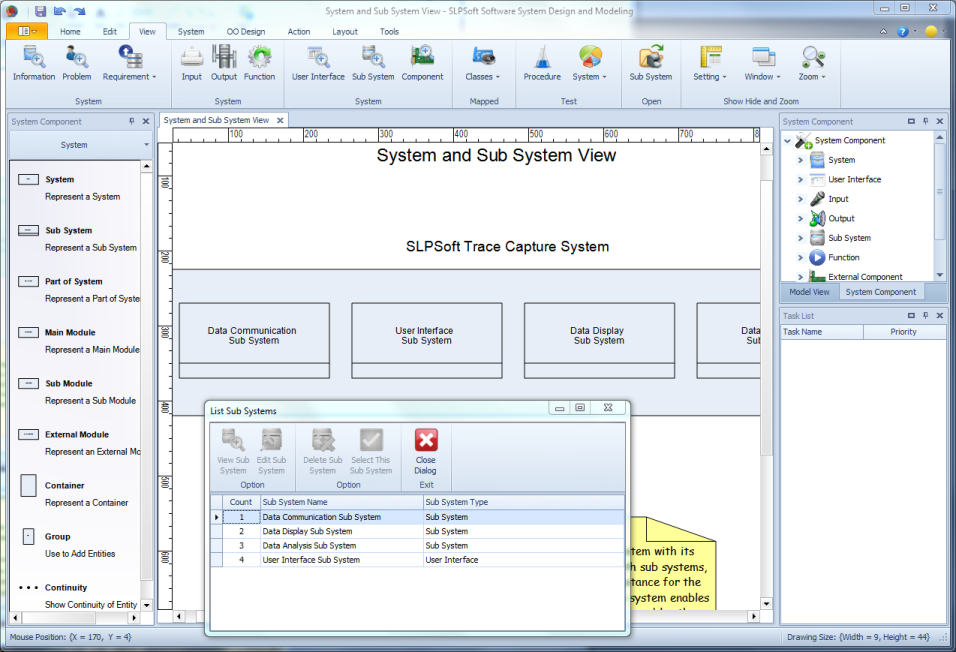The height and width of the screenshot is (652, 956).
Task: Show the Input view from ribbon
Action: point(191,63)
